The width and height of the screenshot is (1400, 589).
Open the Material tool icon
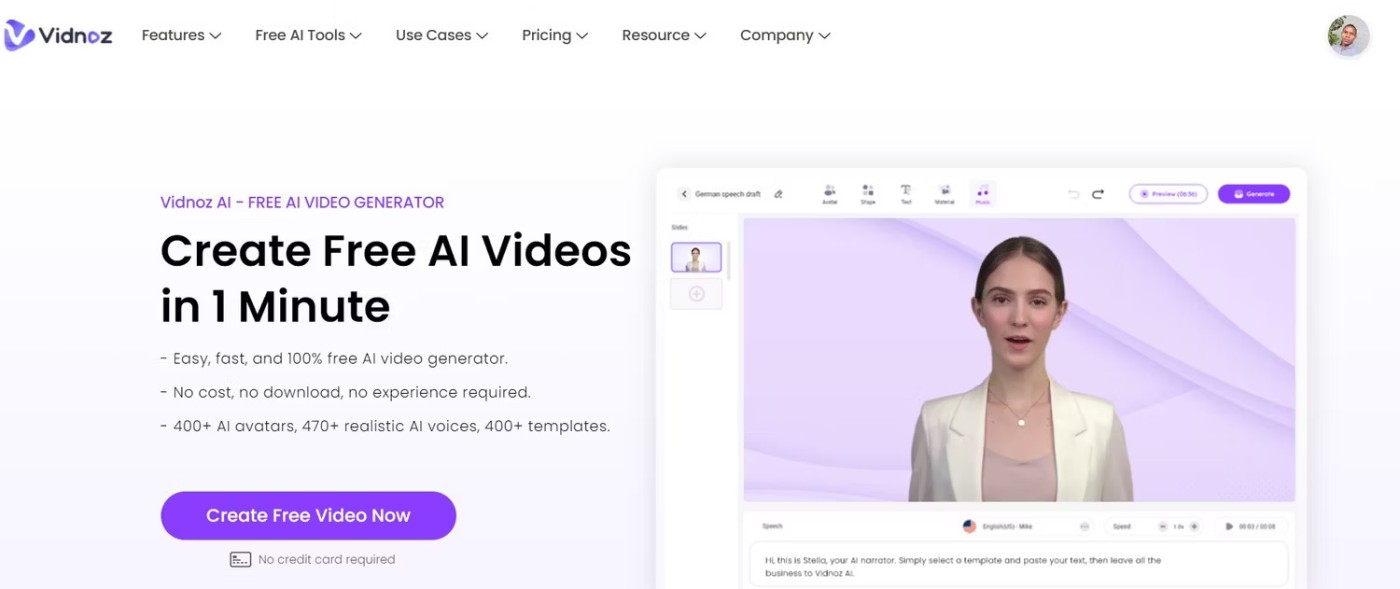pyautogui.click(x=944, y=193)
